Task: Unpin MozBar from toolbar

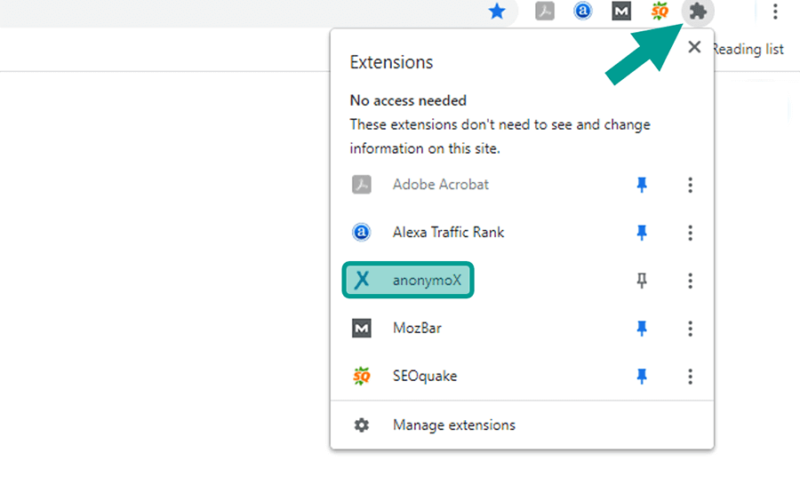Action: 642,328
